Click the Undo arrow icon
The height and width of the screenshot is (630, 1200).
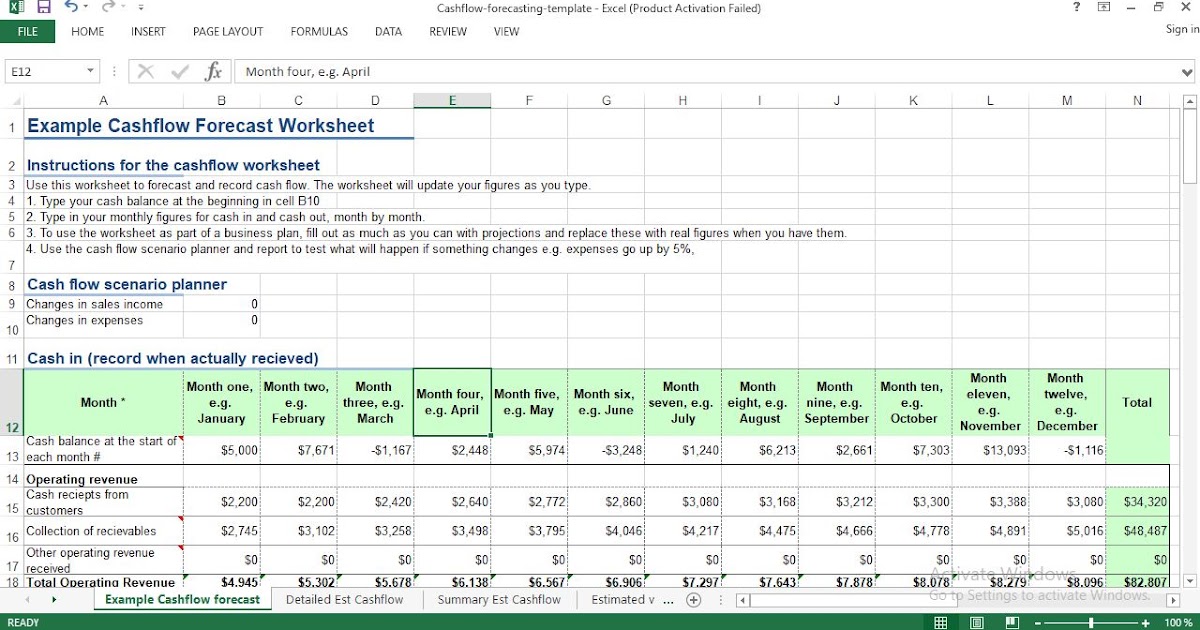click(71, 8)
